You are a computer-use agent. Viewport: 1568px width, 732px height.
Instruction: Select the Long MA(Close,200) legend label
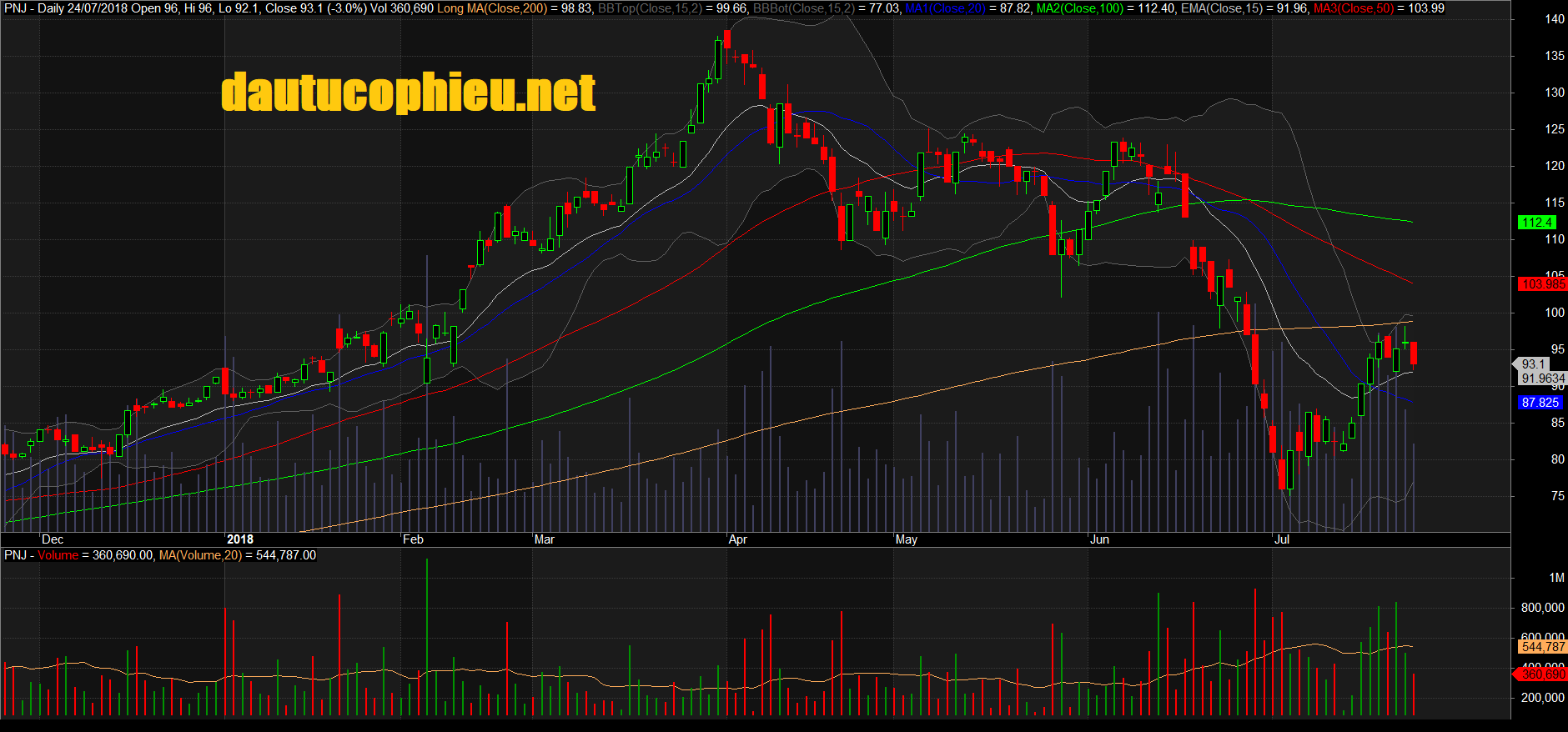[x=492, y=8]
